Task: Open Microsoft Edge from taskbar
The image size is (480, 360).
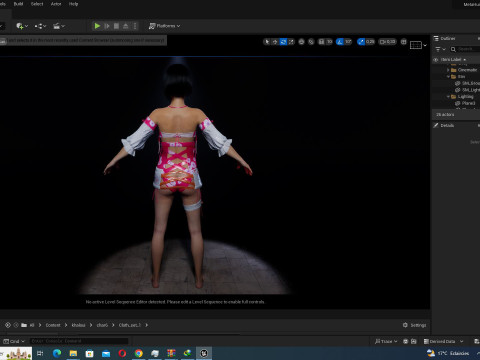Action: pos(57,353)
